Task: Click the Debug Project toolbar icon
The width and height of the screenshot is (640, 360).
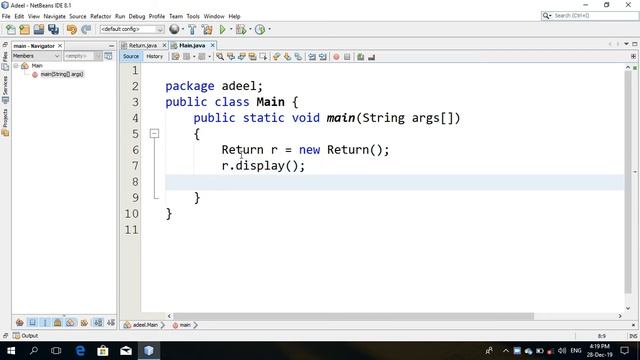Action: (241, 29)
